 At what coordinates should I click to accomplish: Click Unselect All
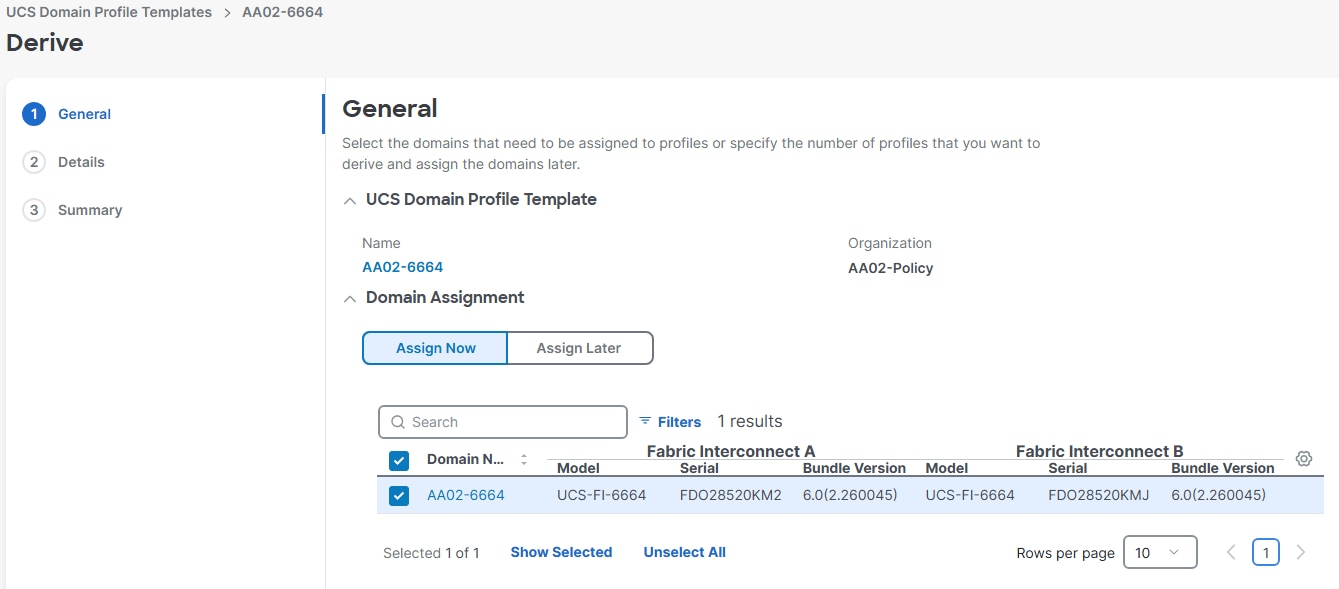[x=684, y=552]
